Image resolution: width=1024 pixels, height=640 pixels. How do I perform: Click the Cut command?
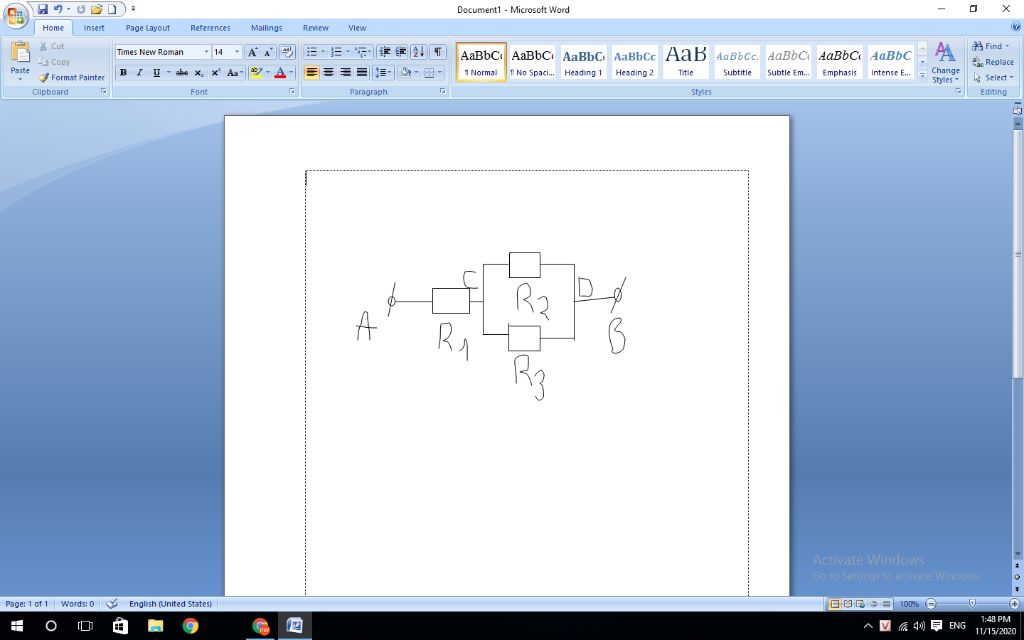(x=52, y=46)
